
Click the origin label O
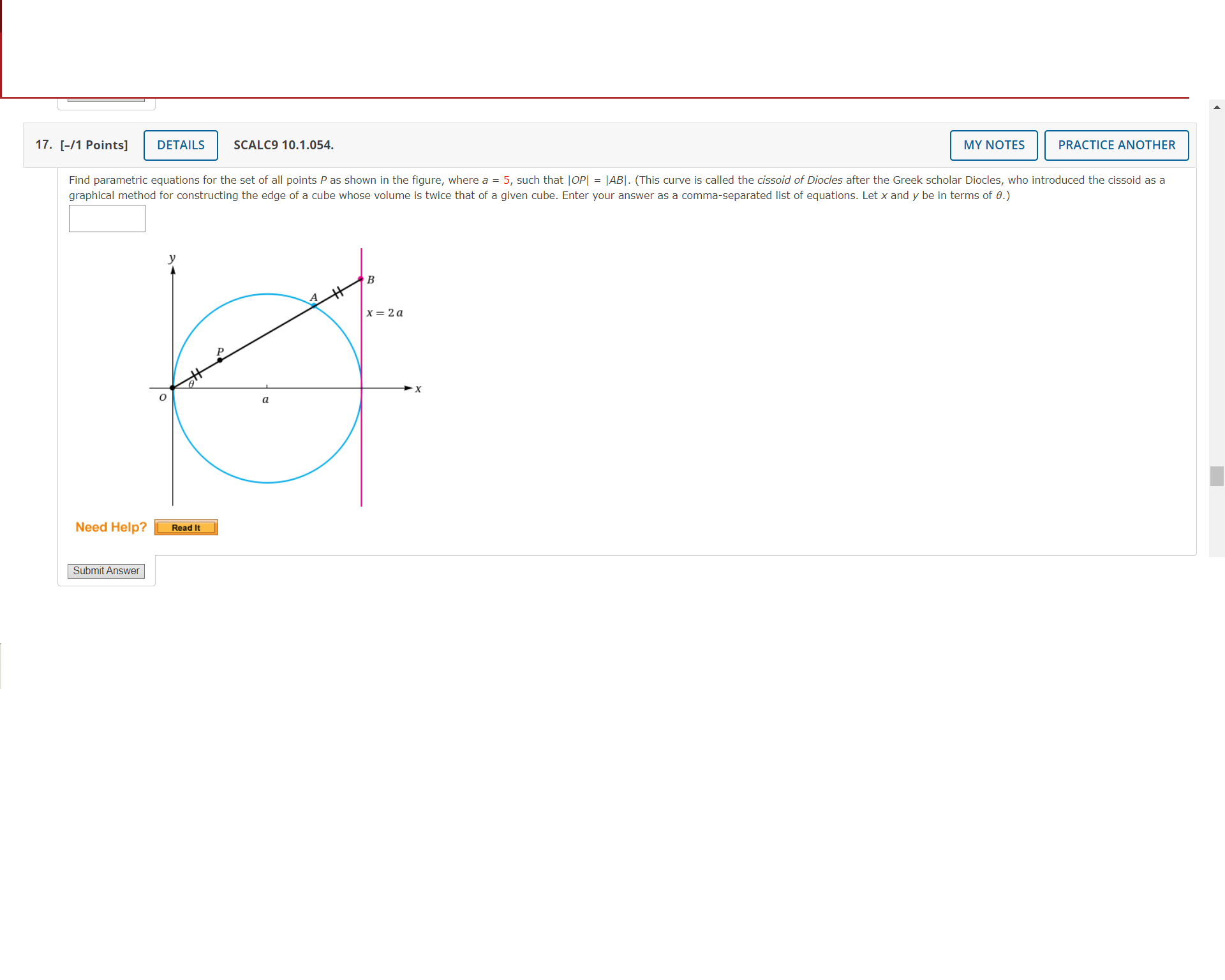pyautogui.click(x=163, y=396)
